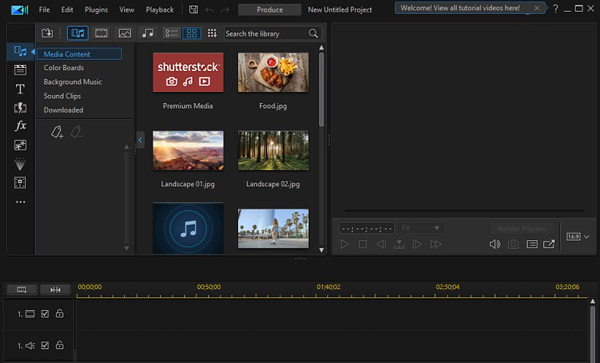Open the Playback menu

point(160,10)
